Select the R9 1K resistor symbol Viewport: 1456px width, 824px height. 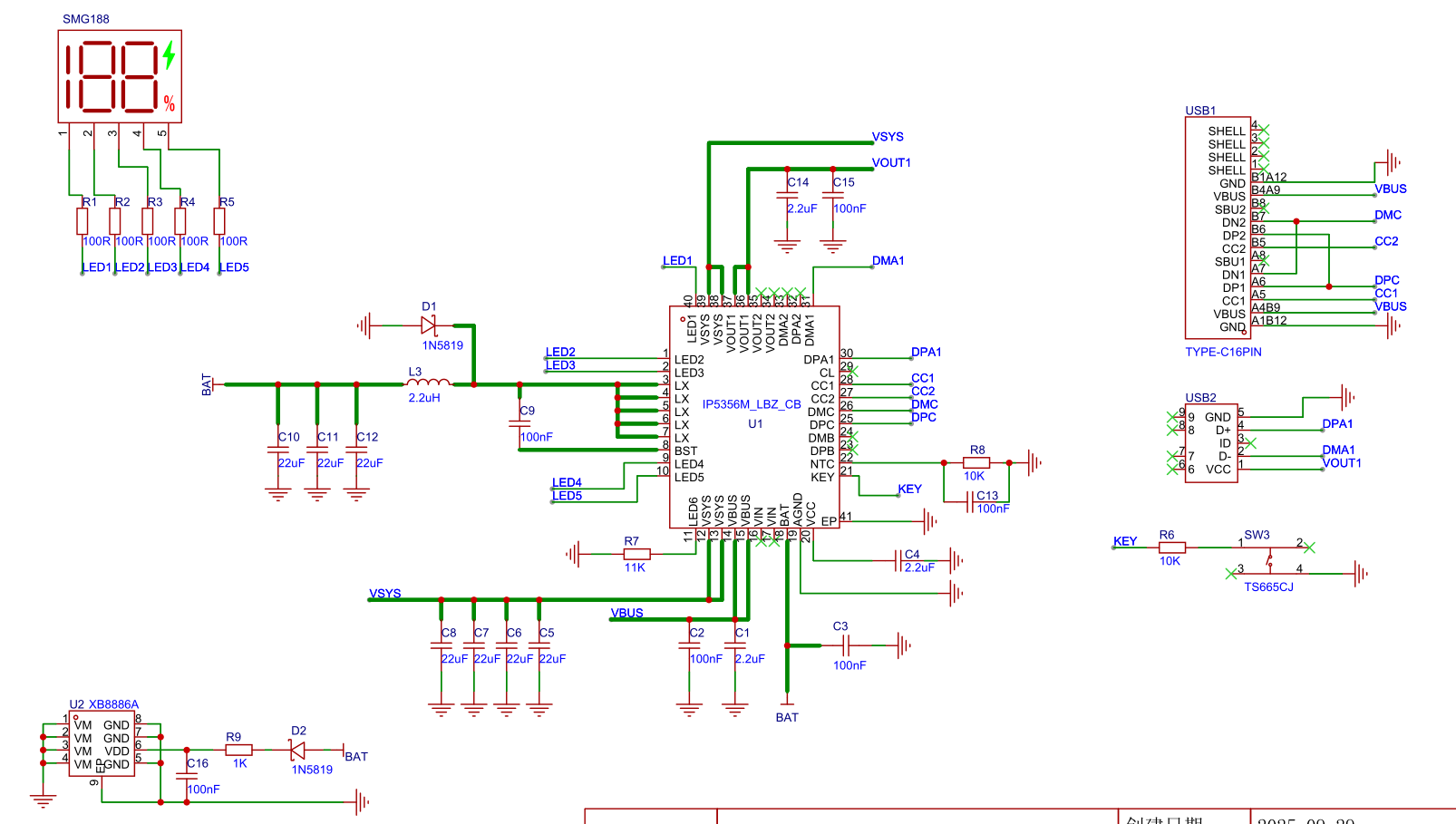[x=238, y=750]
